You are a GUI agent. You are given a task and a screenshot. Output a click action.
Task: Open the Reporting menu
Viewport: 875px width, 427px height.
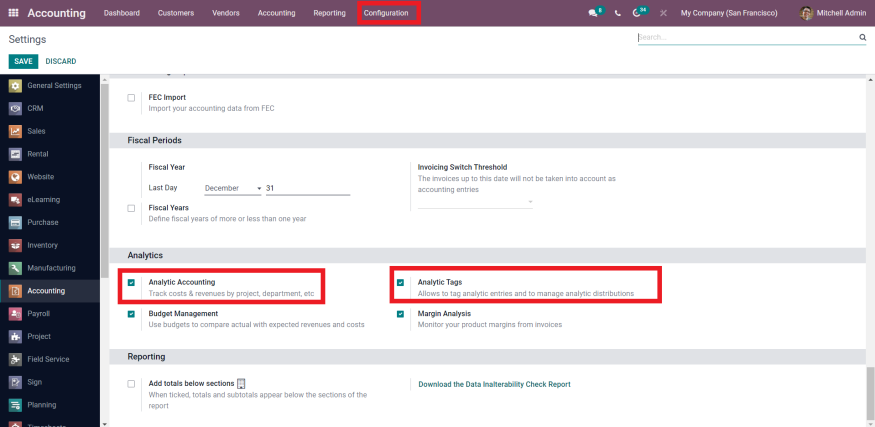tap(329, 13)
